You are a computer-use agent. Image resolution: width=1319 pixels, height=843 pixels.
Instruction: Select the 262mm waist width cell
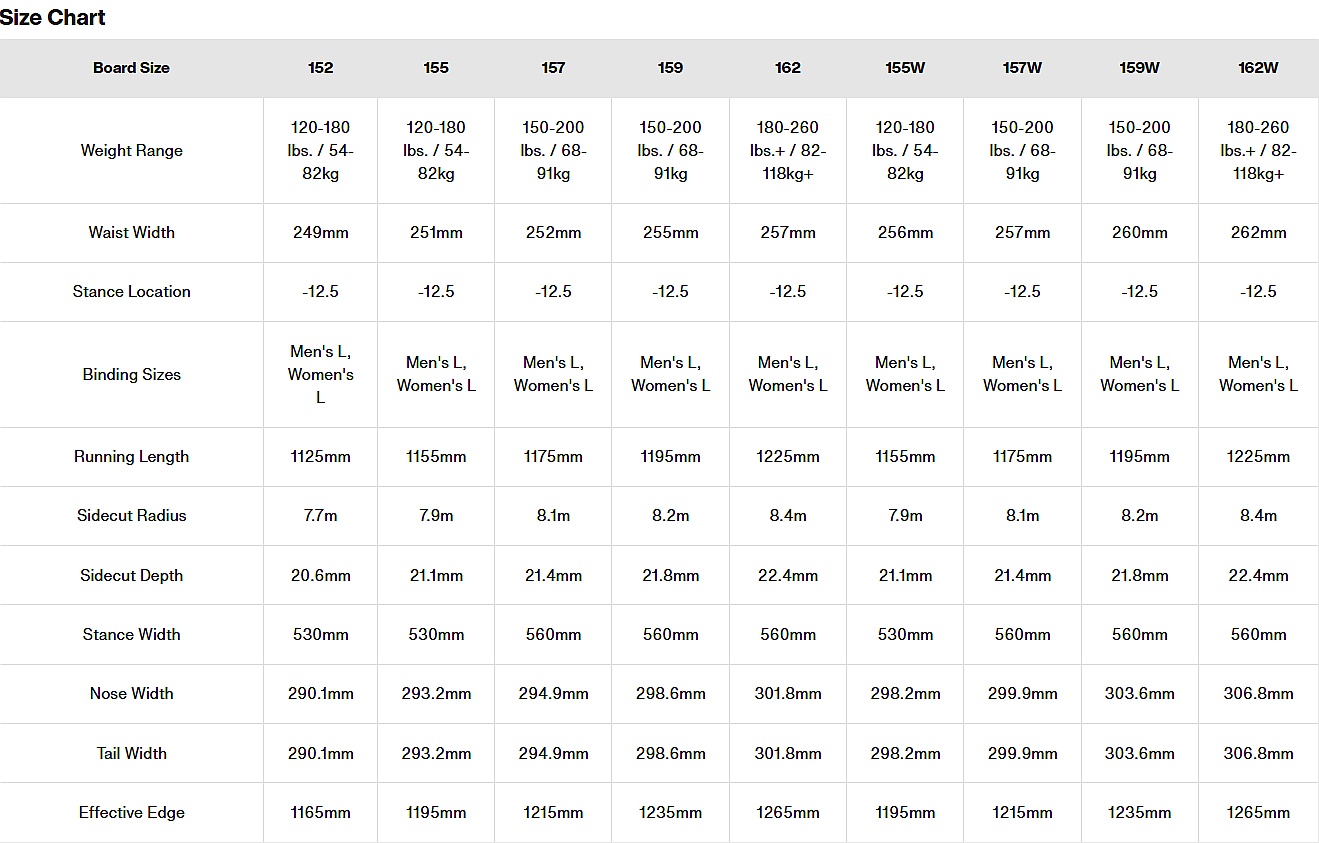[x=1258, y=232]
